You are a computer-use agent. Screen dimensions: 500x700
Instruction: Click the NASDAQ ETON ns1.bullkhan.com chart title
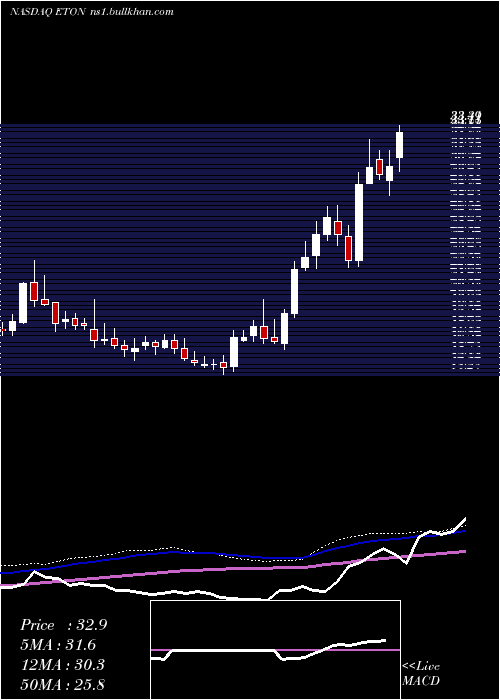coord(92,12)
